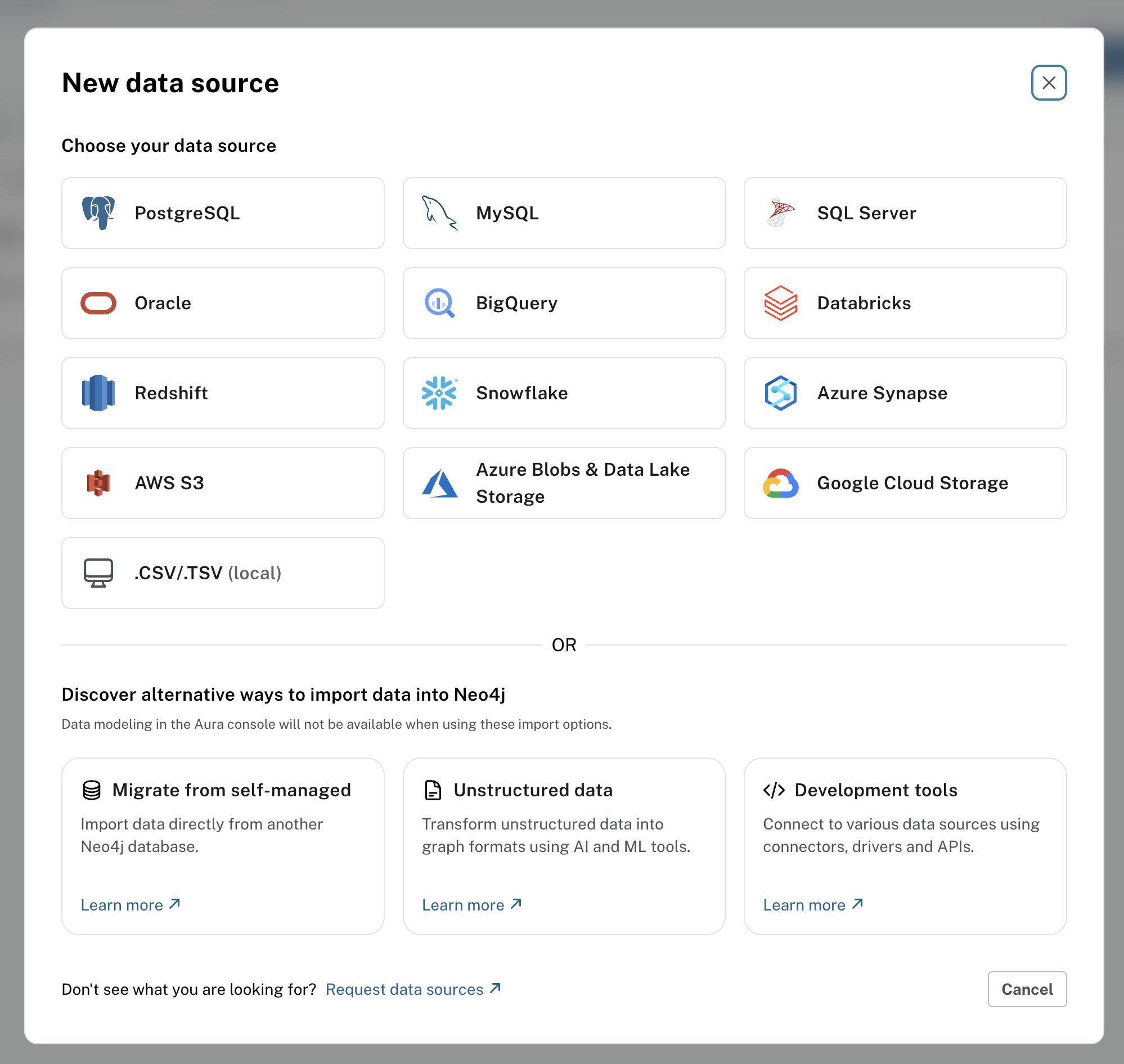This screenshot has width=1124, height=1064.
Task: Choose Databricks as data source
Action: coord(905,303)
